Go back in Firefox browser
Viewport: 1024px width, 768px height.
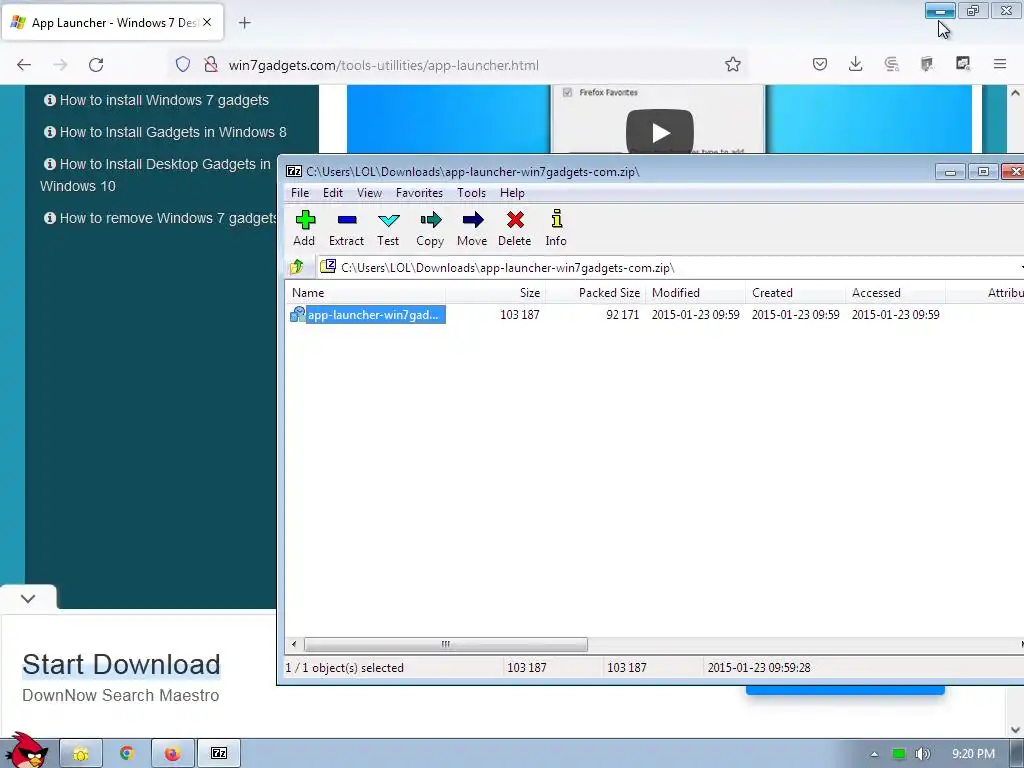tap(24, 65)
